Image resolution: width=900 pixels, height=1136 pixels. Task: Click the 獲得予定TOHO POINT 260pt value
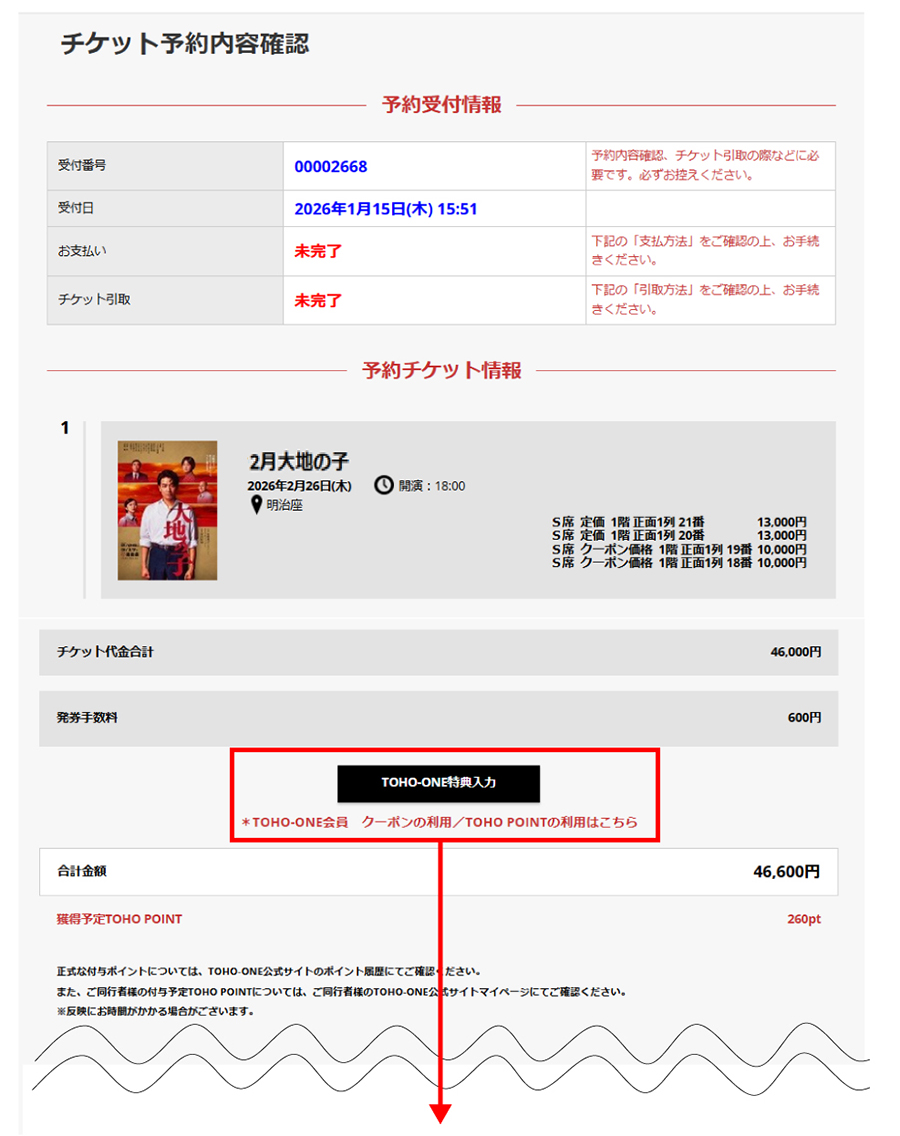coord(804,919)
